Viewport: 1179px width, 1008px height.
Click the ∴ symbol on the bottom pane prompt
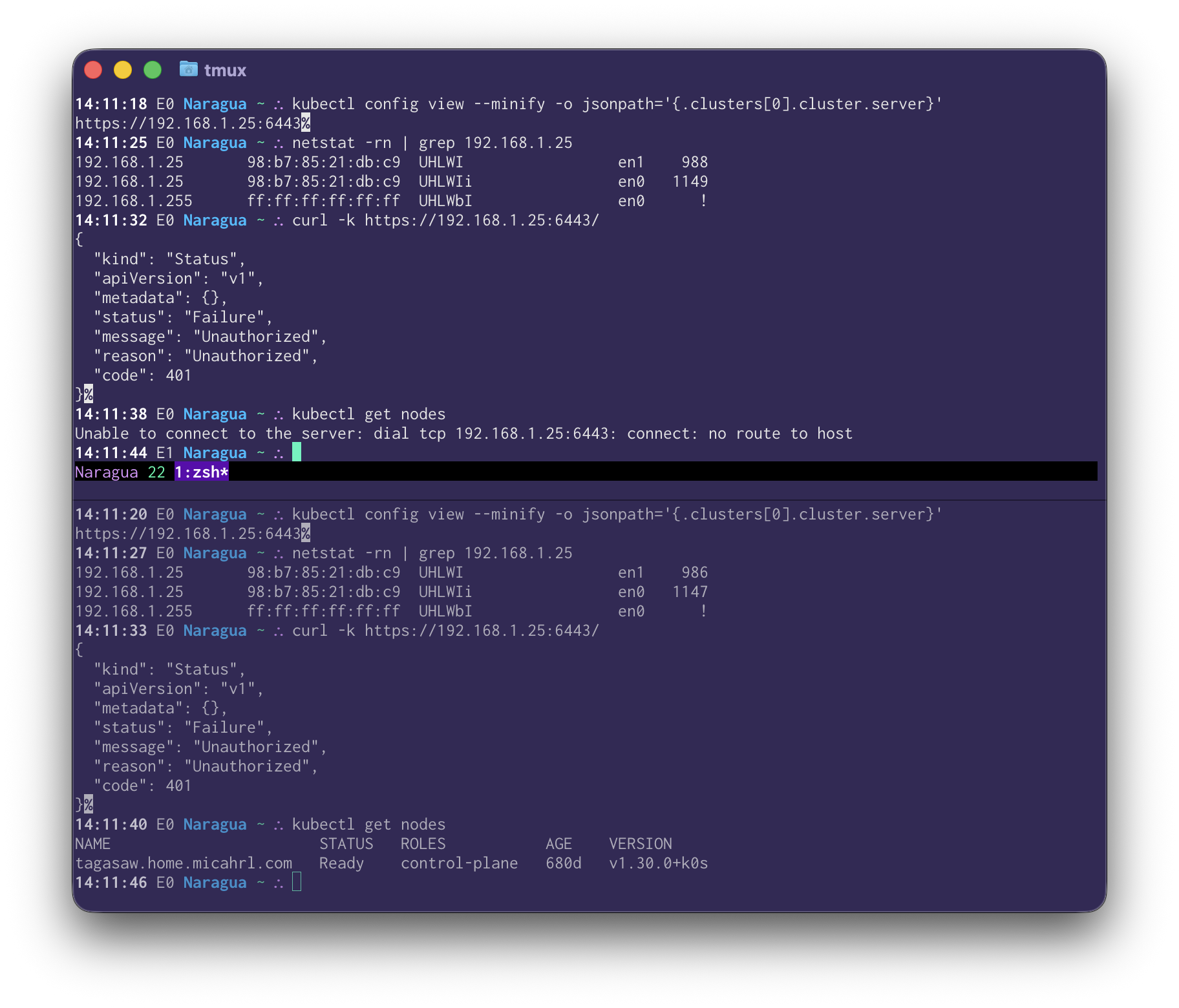tap(279, 882)
